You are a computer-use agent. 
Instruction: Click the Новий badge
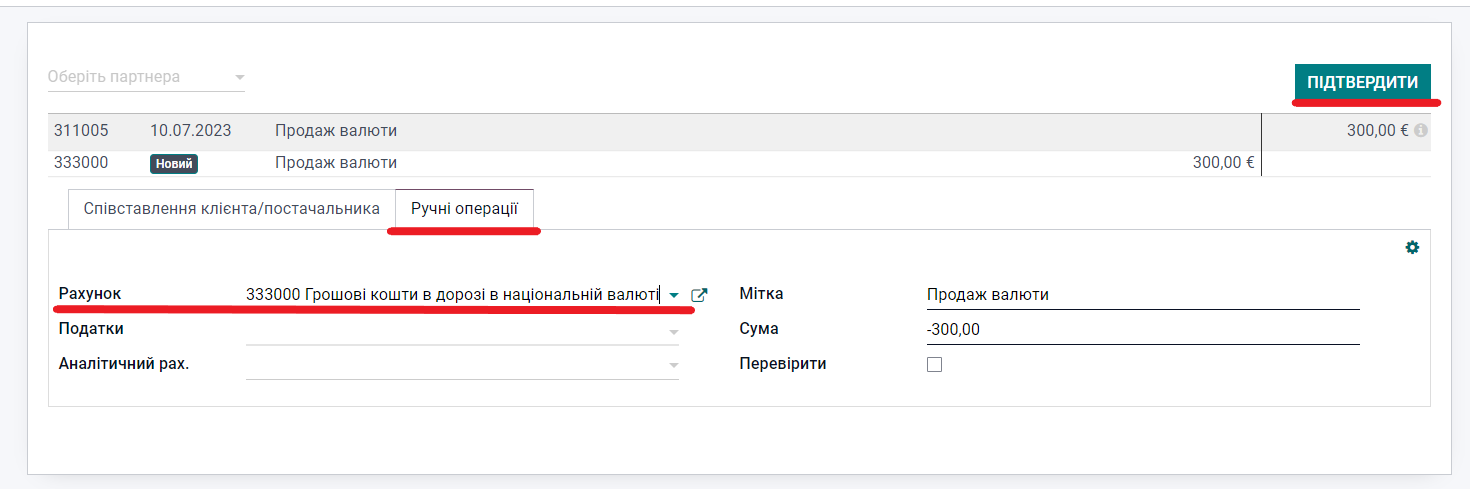point(174,164)
